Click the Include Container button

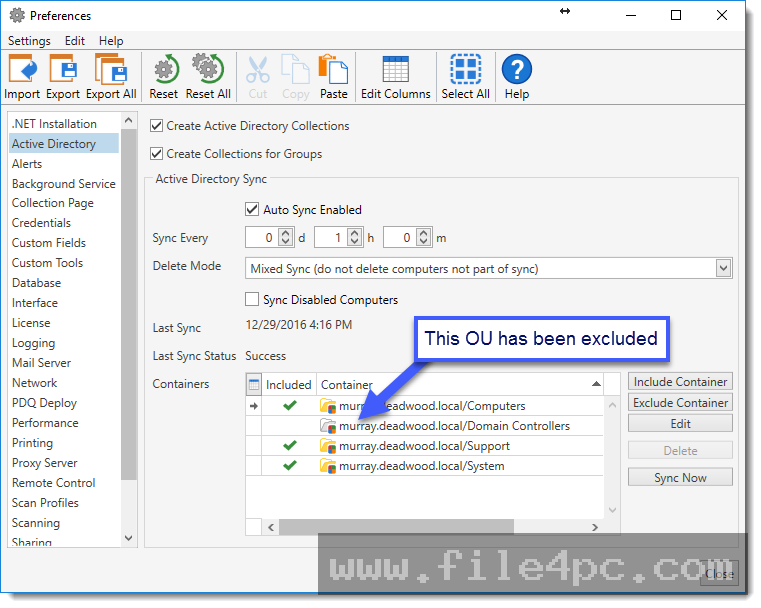(680, 382)
